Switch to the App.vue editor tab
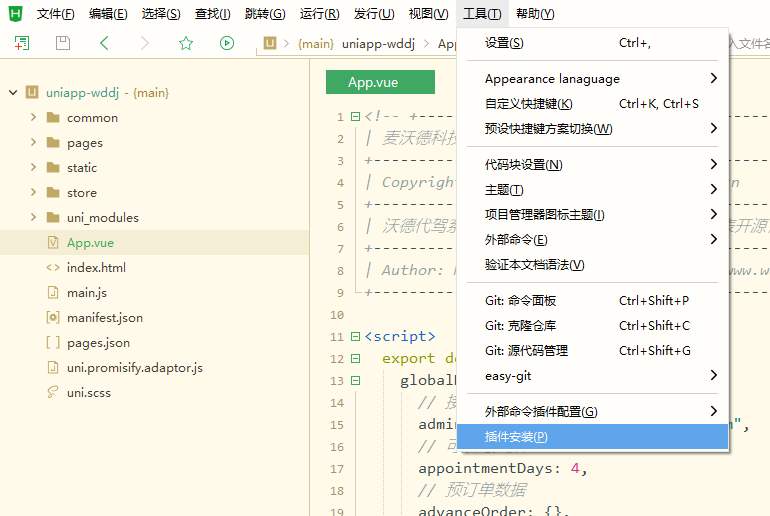770x516 pixels. [x=381, y=82]
